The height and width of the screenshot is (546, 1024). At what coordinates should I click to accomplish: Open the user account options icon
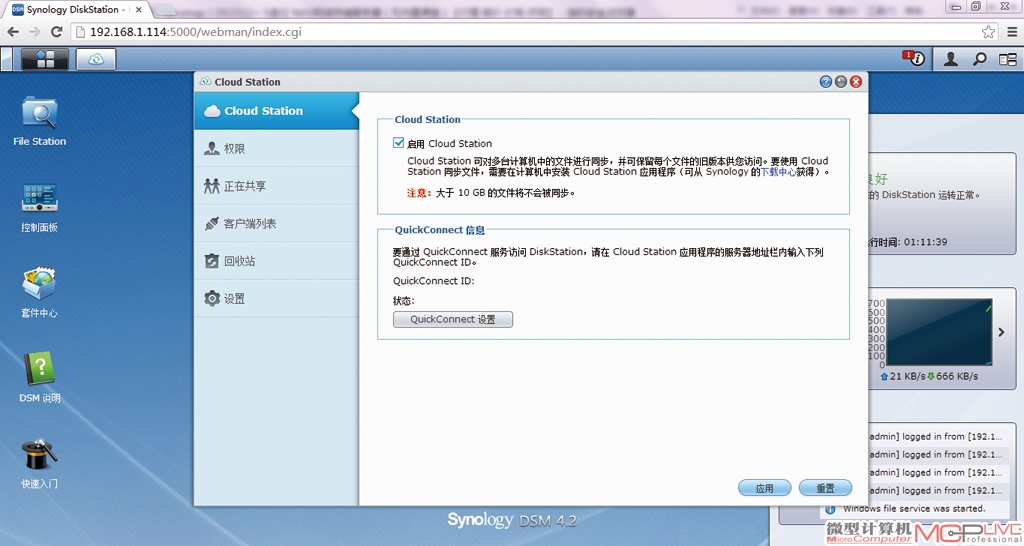951,59
